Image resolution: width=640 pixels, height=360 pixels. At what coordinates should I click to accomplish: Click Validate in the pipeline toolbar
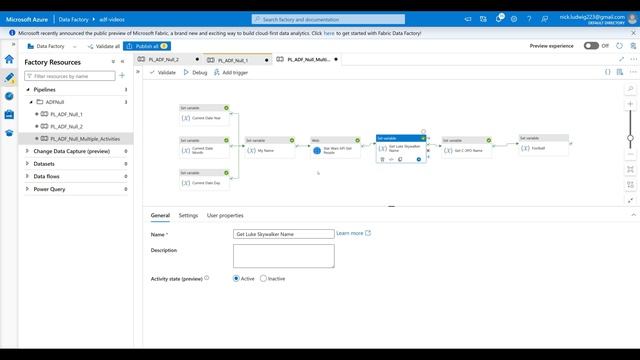point(162,72)
